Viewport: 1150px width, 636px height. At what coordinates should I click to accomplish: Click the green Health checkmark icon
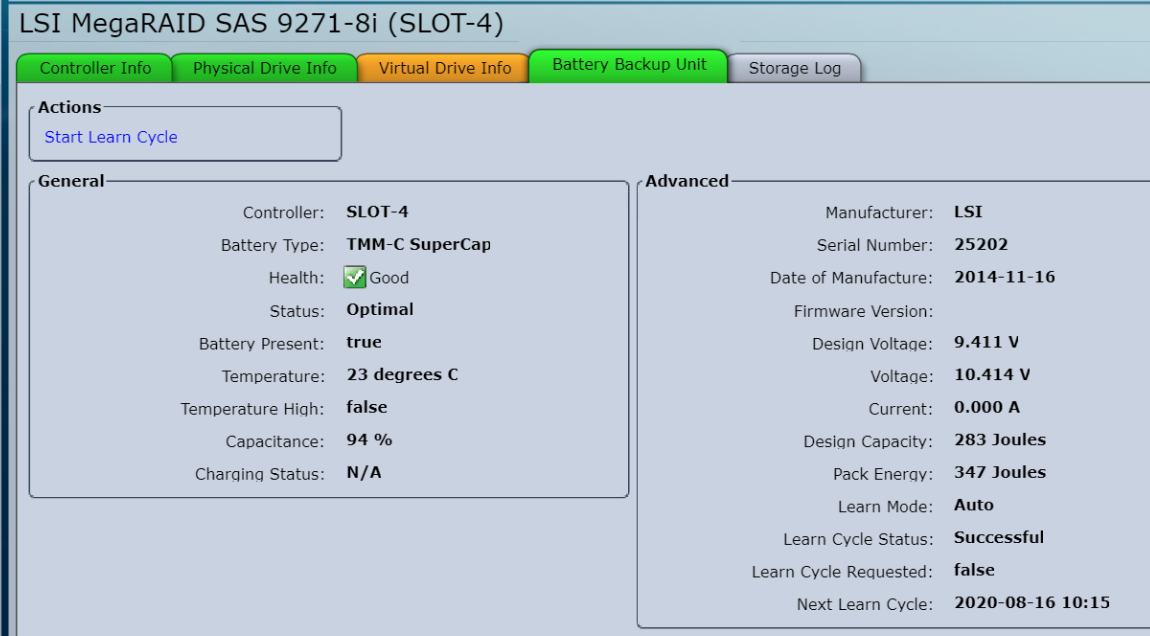[354, 277]
